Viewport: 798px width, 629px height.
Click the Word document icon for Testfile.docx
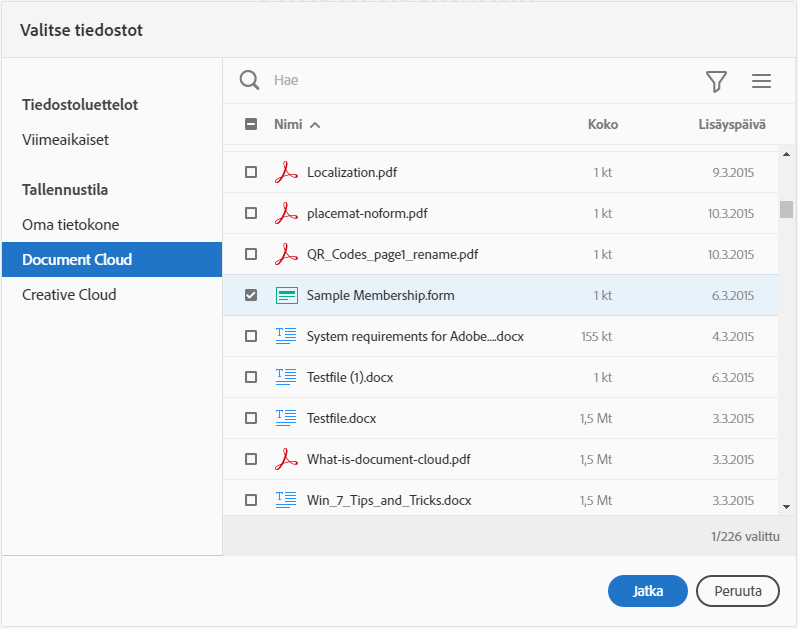tap(287, 418)
